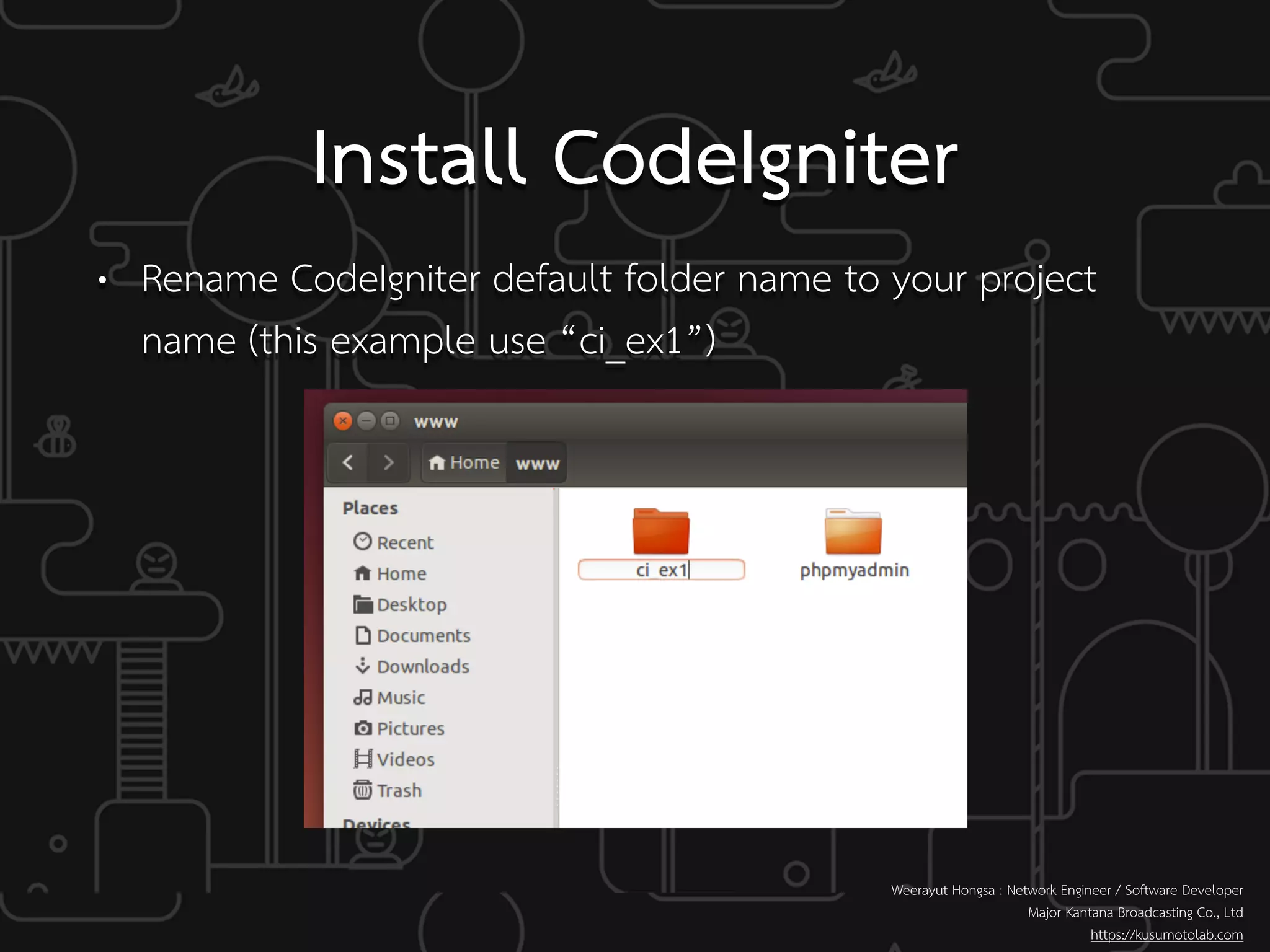Click the Videos film icon in sidebar

pos(363,759)
